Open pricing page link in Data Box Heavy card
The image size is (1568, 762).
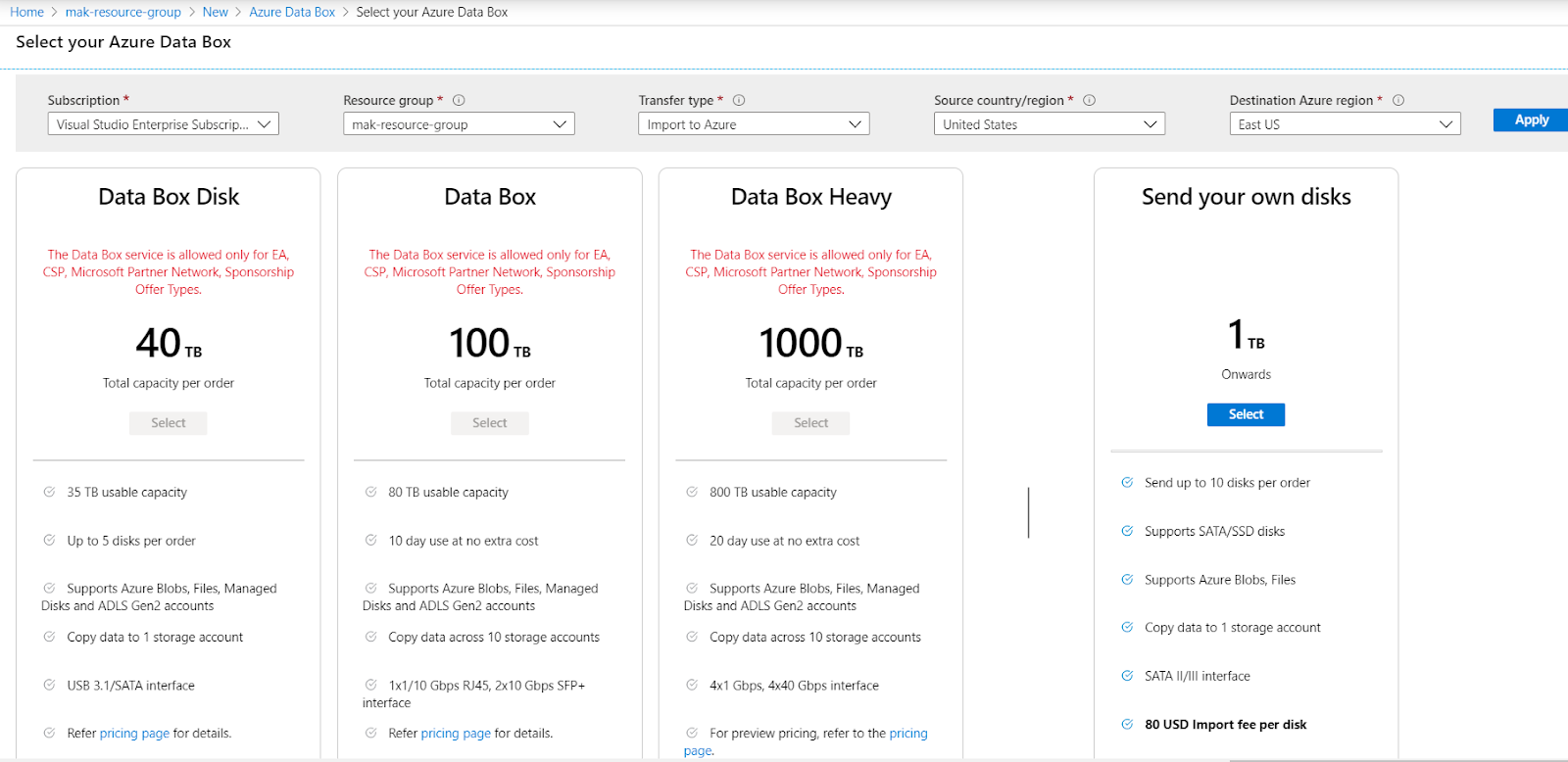[x=907, y=734]
